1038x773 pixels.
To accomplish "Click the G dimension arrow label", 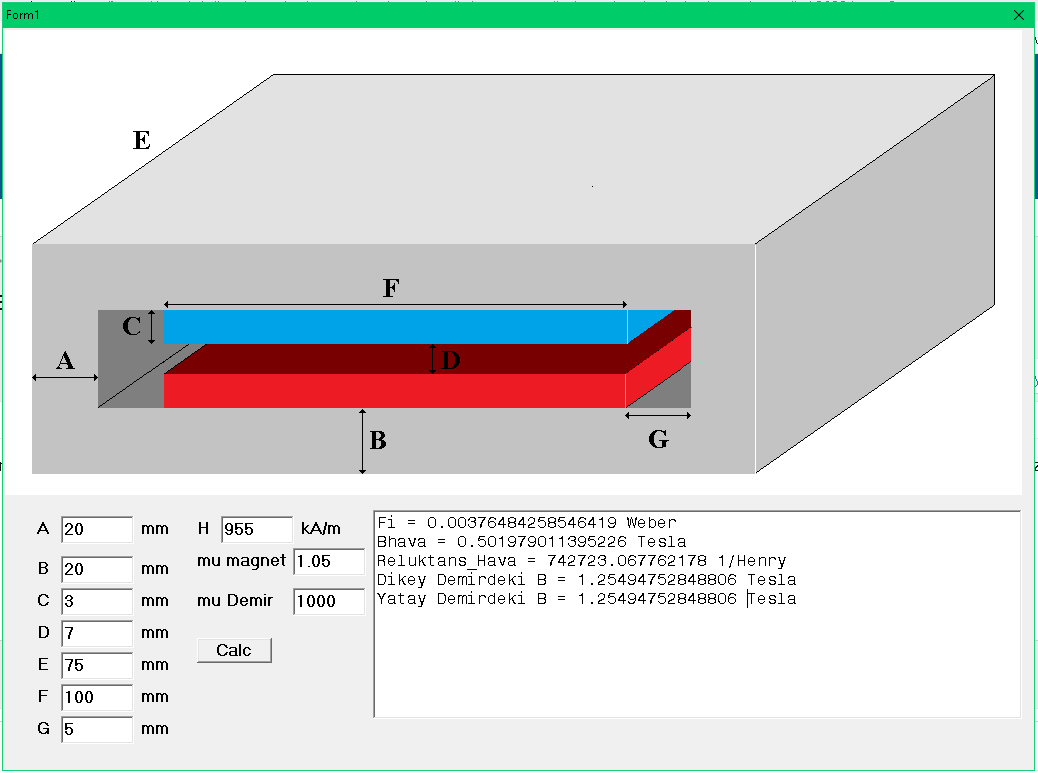I will (x=658, y=438).
